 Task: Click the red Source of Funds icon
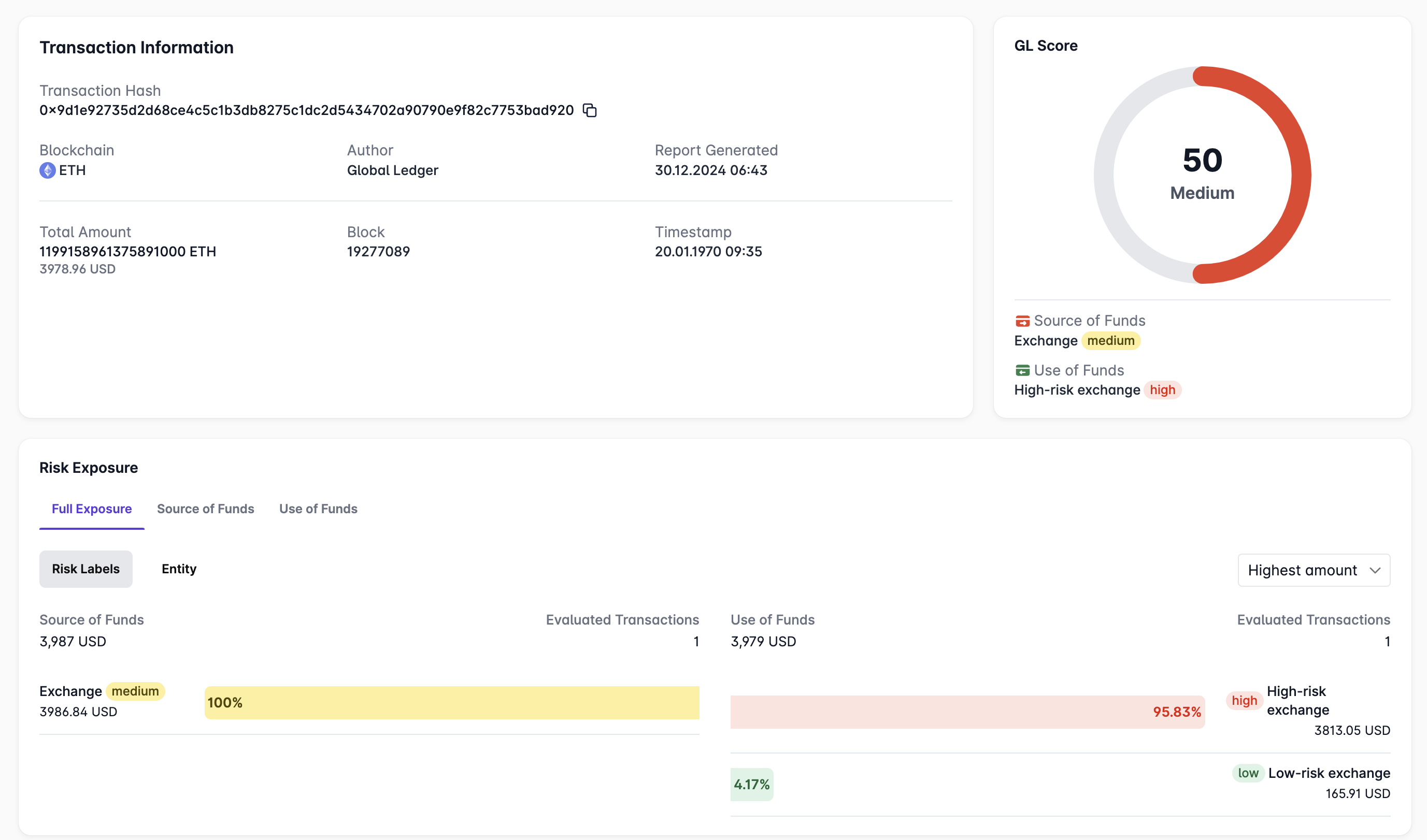tap(1022, 321)
